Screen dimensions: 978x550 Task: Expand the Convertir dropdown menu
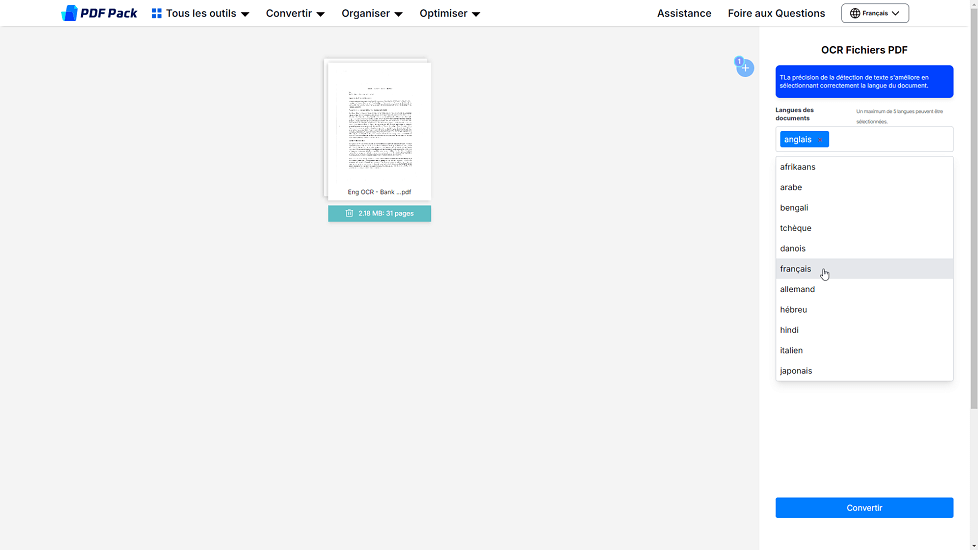click(x=295, y=14)
